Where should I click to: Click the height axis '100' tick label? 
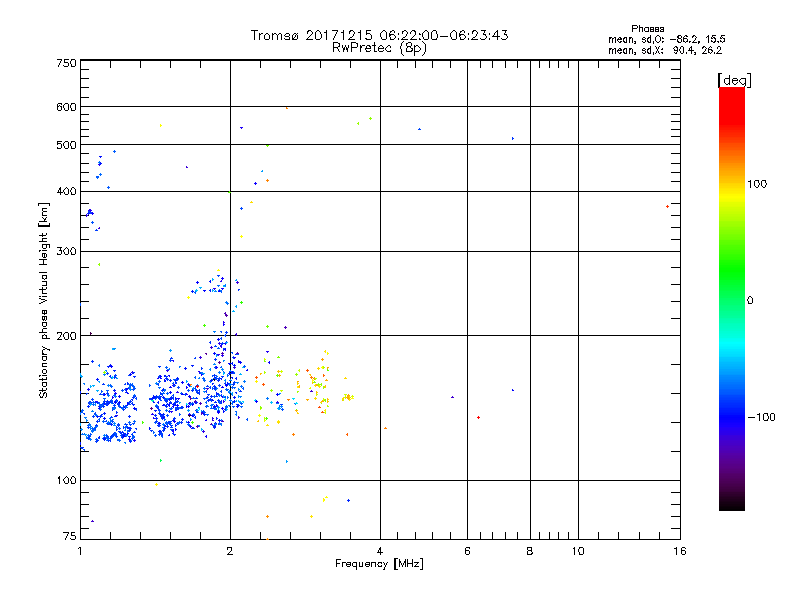pos(66,481)
